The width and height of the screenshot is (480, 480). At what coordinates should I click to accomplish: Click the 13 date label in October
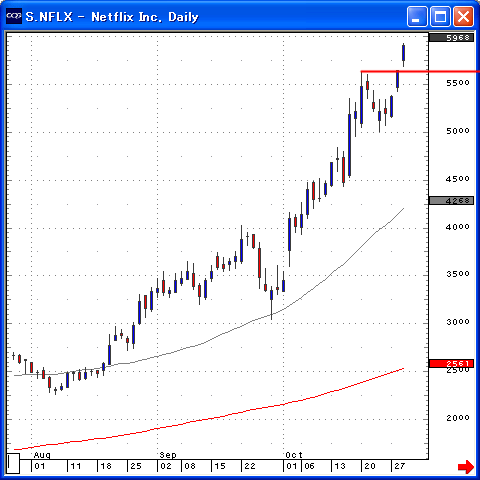[340, 466]
